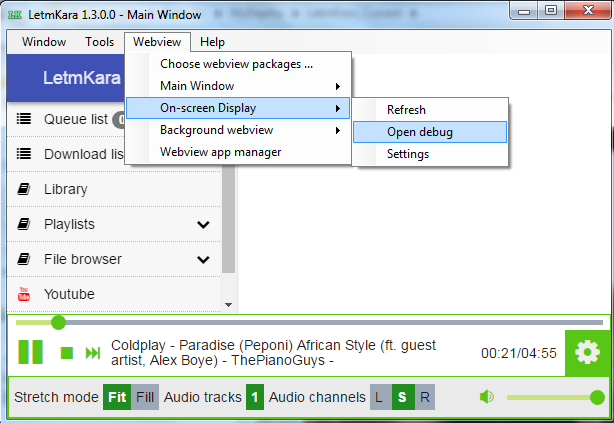The height and width of the screenshot is (423, 614).
Task: Open the Window menu
Action: click(44, 42)
